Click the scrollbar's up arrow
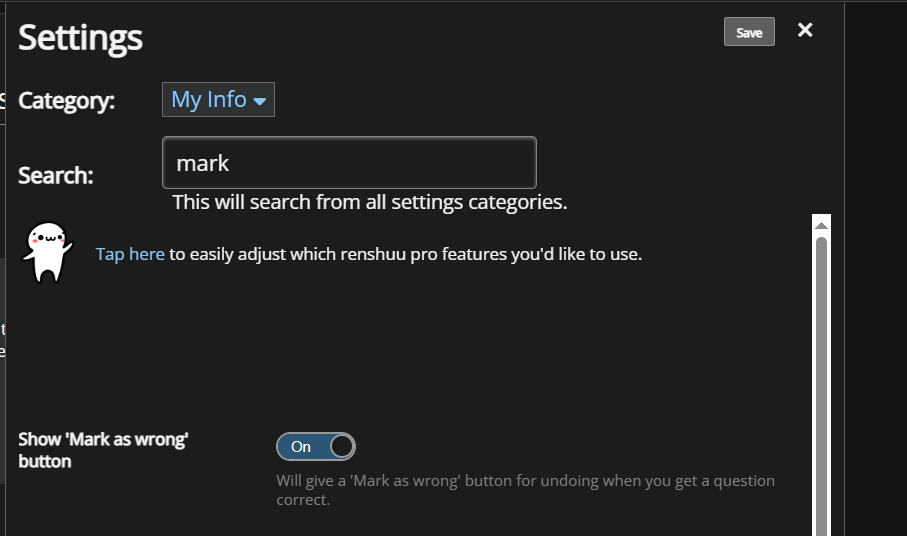Viewport: 907px width, 536px height. tap(821, 226)
